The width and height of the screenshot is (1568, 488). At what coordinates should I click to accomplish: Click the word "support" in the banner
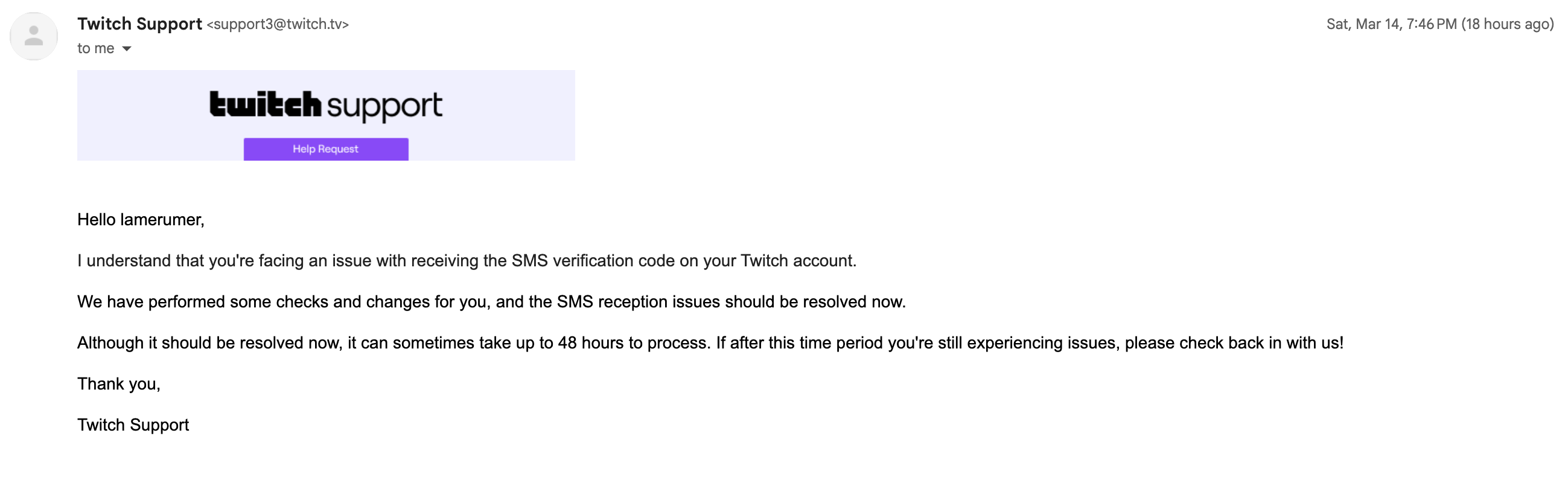point(384,106)
